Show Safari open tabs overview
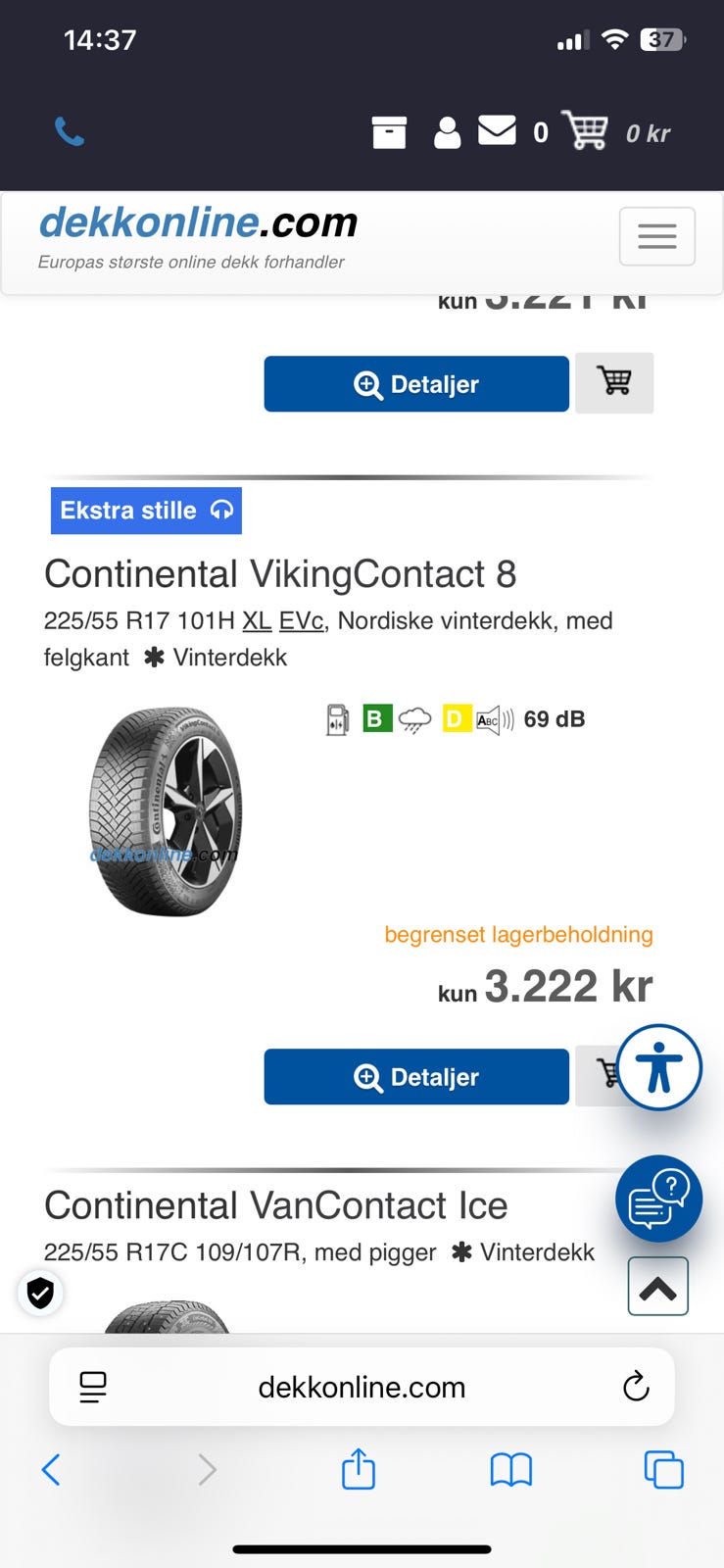 pos(663,1470)
